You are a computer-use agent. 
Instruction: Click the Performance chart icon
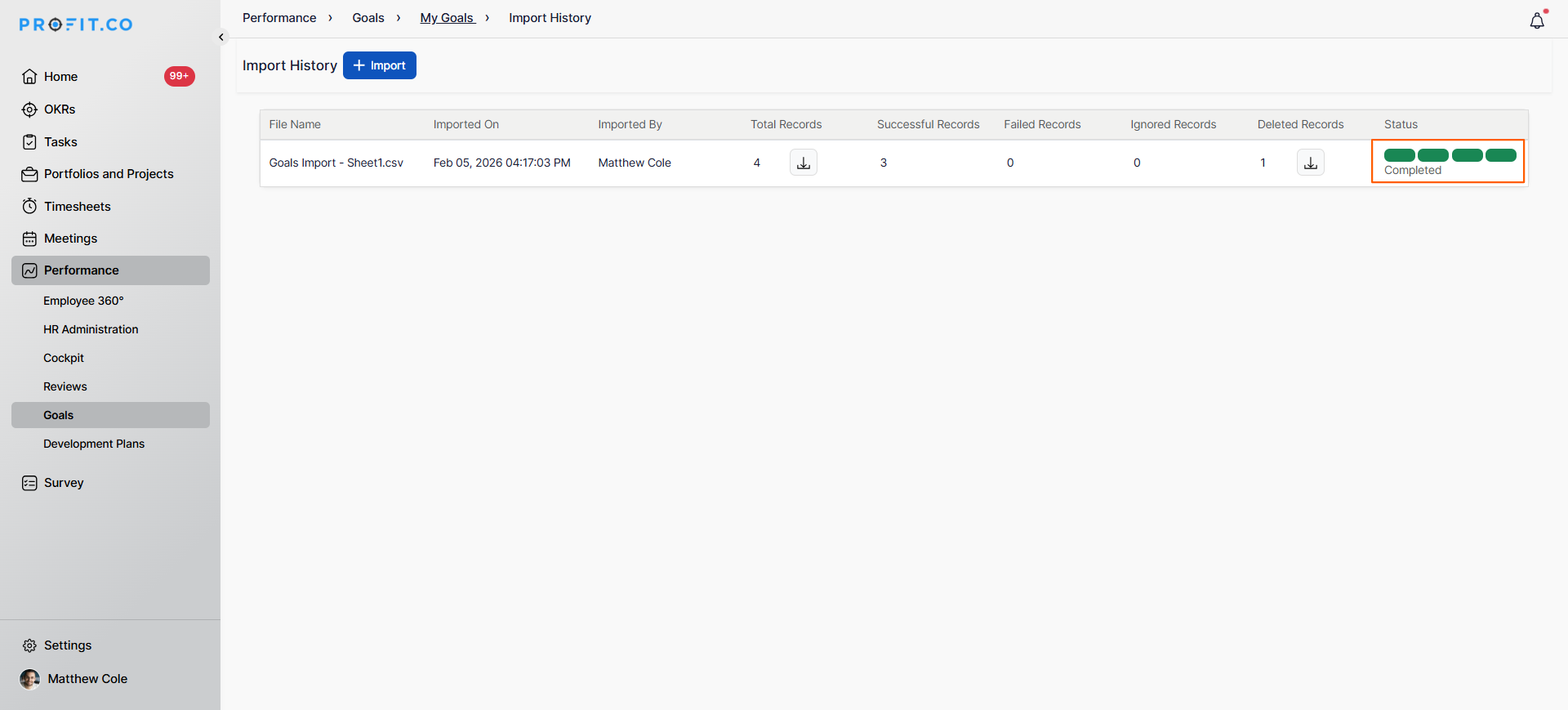pyautogui.click(x=29, y=270)
